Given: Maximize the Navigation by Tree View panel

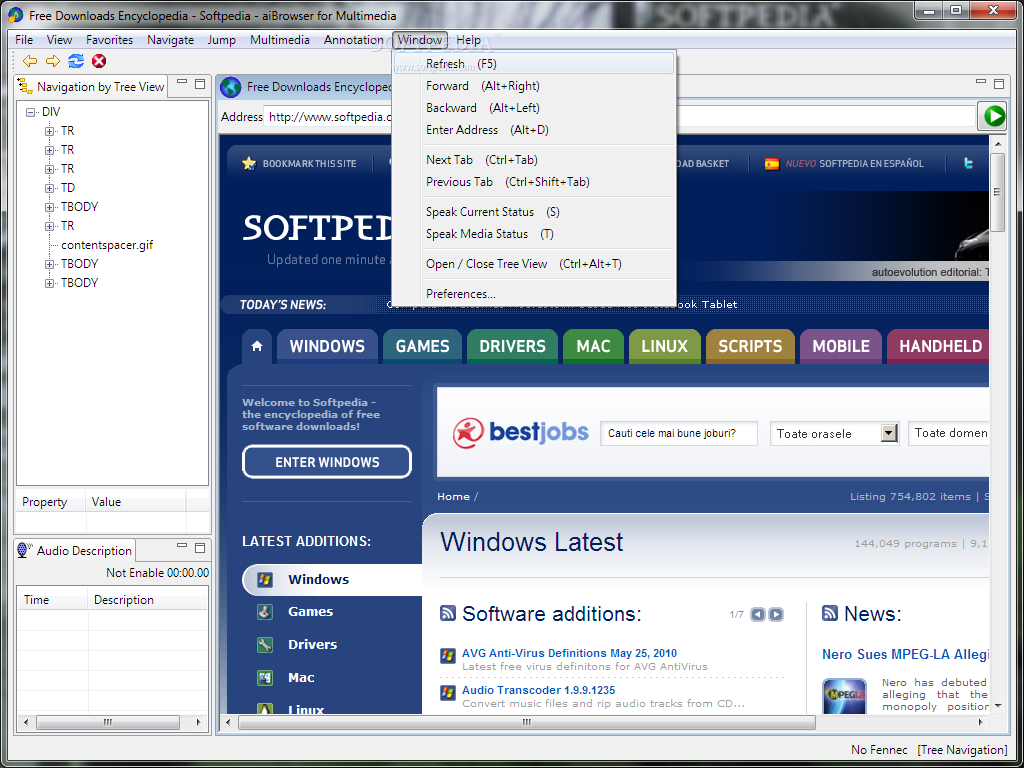Looking at the screenshot, I should click(x=200, y=84).
